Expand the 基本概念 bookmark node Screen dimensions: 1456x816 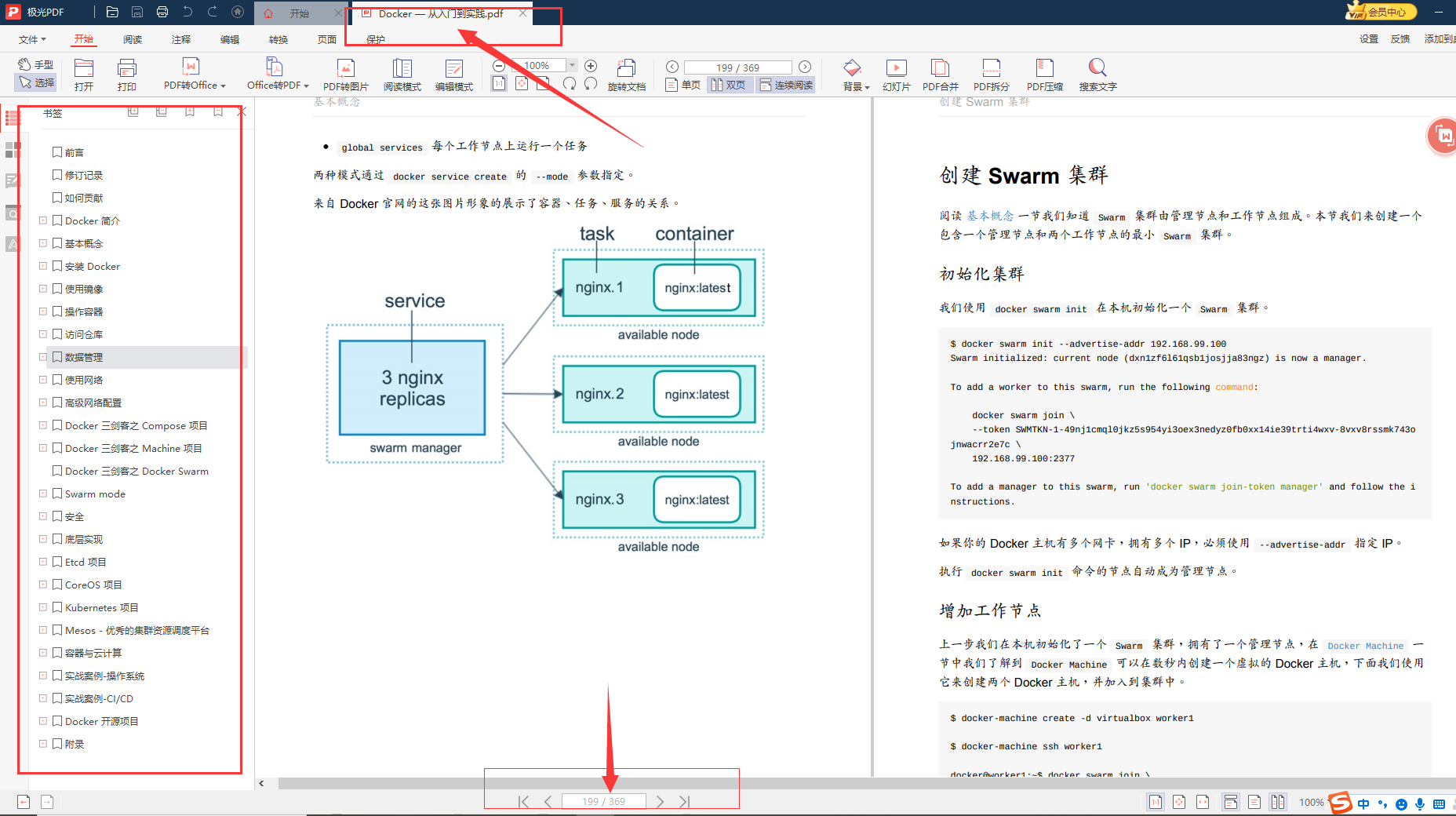point(43,243)
